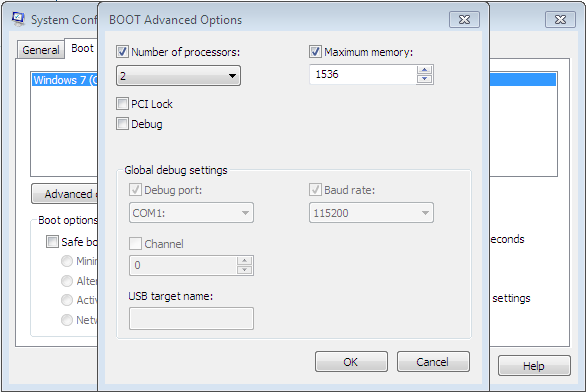This screenshot has height=392, width=586.
Task: Open the Number of processors dropdown
Action: coord(178,76)
